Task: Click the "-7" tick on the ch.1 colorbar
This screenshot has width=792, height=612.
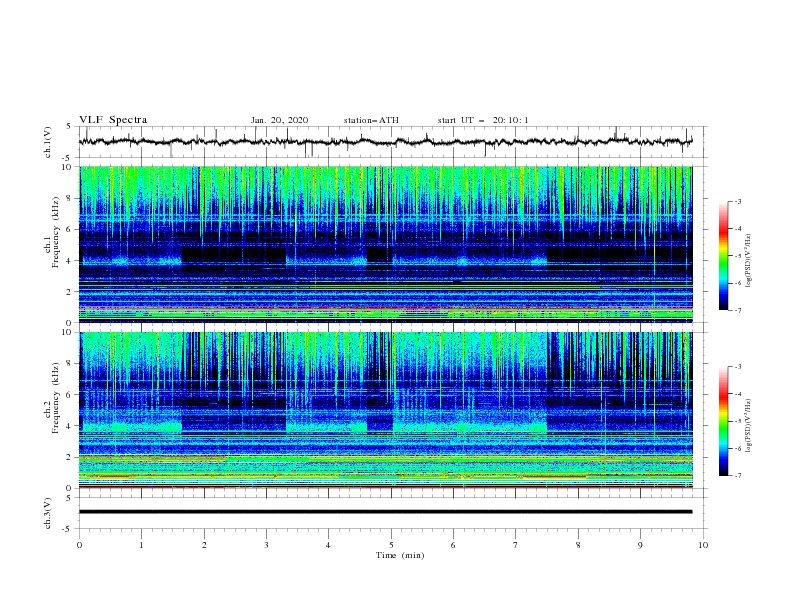Action: (x=737, y=311)
